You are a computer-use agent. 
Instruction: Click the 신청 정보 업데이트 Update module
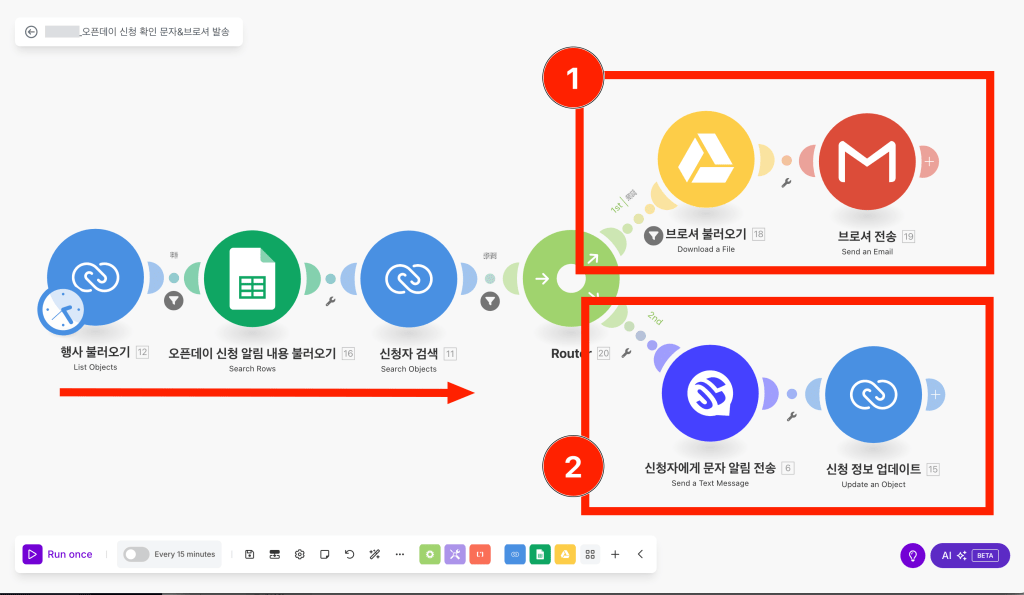872,395
